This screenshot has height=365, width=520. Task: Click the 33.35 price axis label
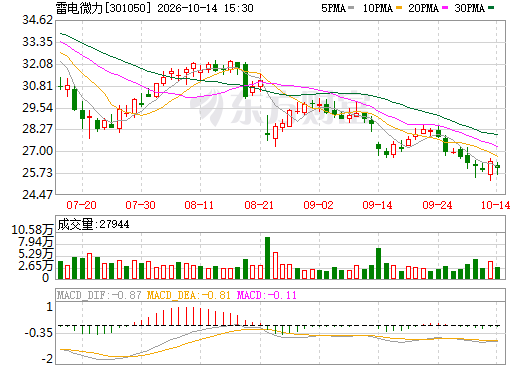tap(37, 42)
